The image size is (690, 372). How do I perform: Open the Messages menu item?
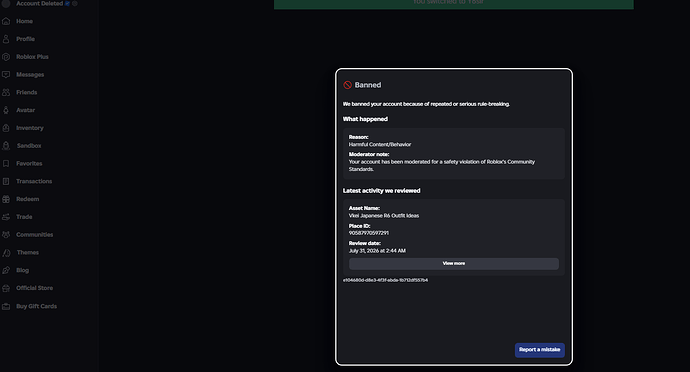click(x=30, y=74)
